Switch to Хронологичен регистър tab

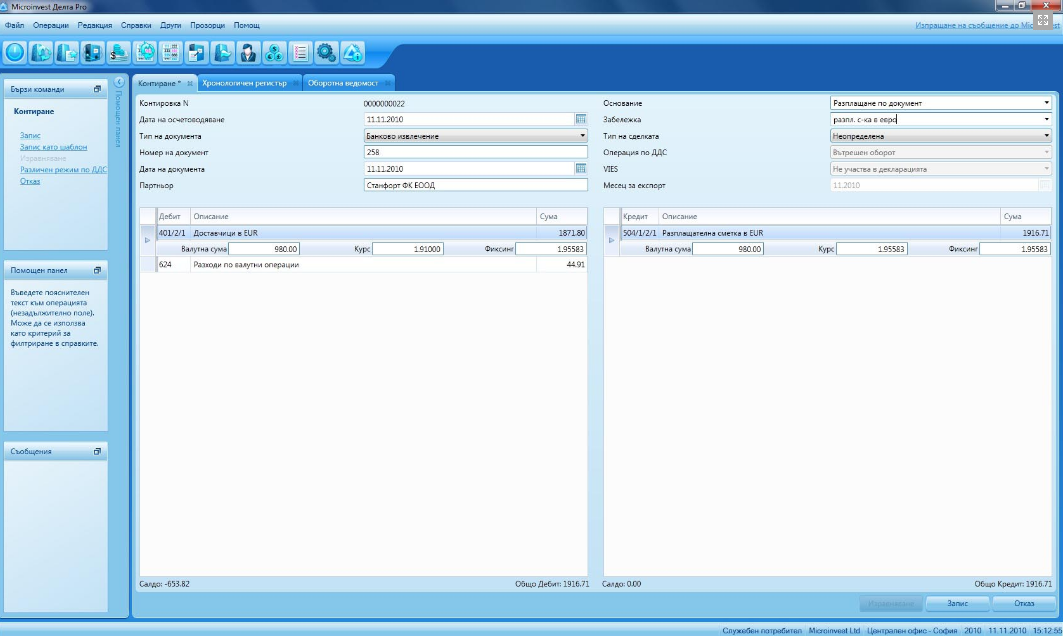245,83
